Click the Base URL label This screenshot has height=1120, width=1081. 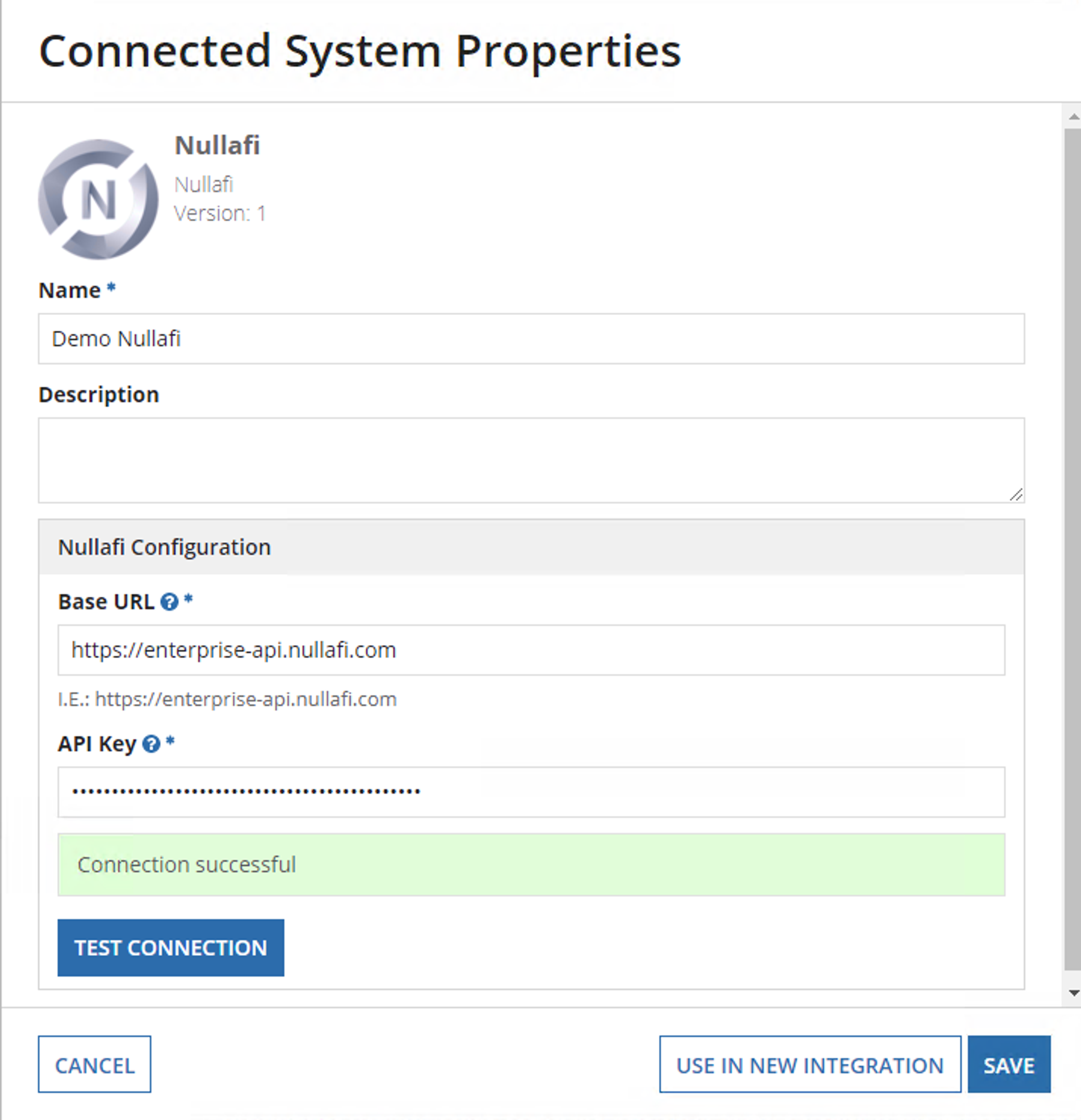point(106,602)
